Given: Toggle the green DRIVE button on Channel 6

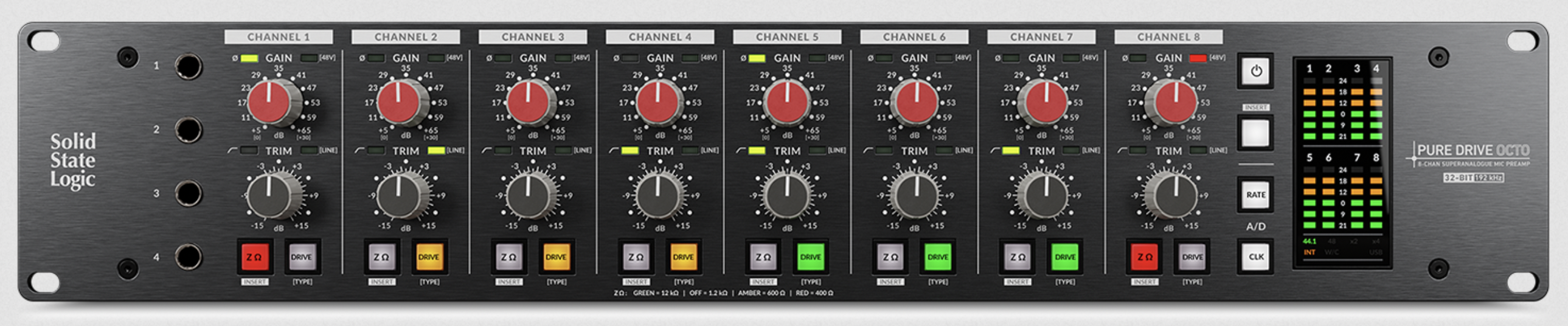Looking at the screenshot, I should 937,257.
